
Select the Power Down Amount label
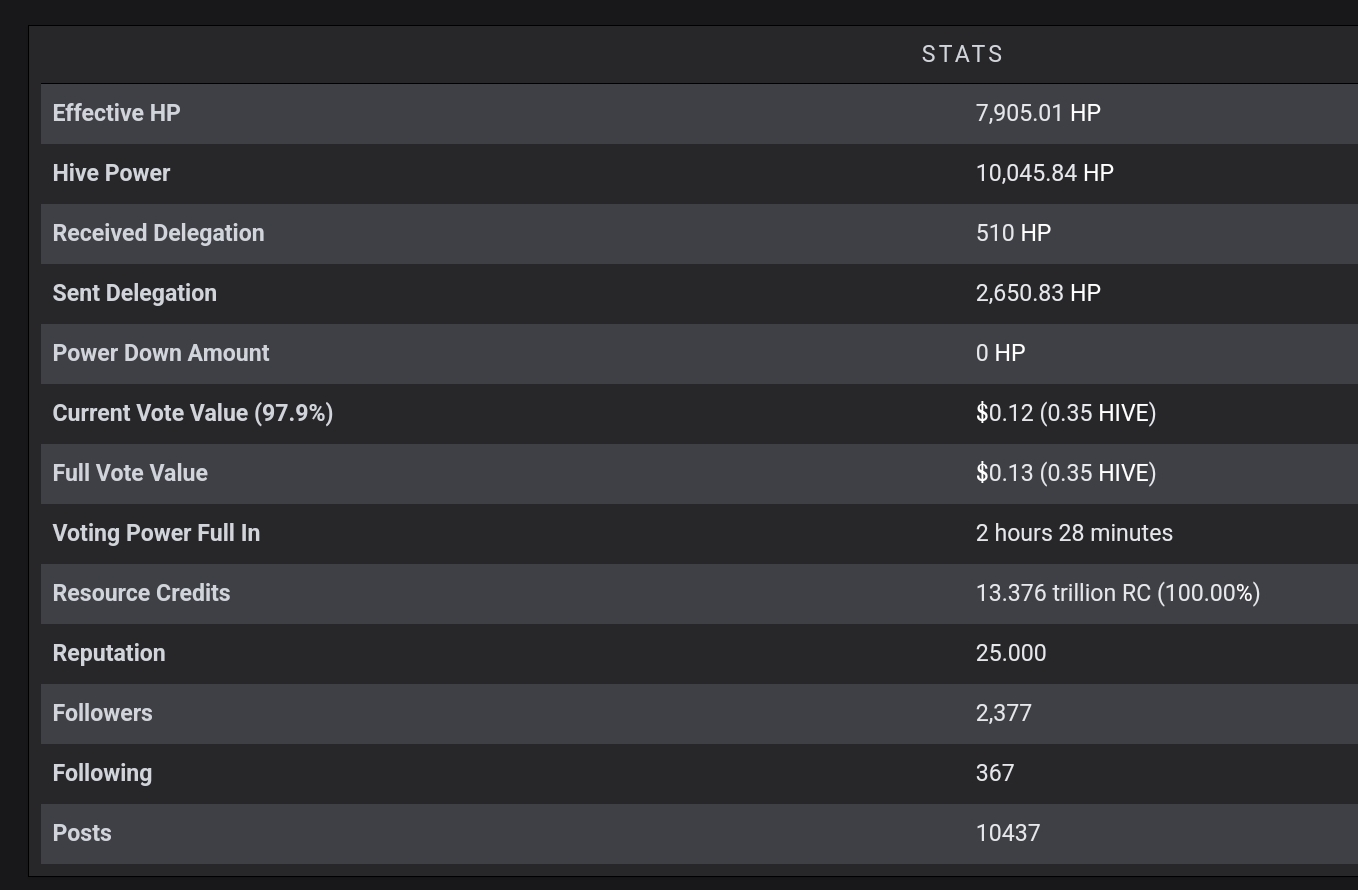click(x=160, y=353)
